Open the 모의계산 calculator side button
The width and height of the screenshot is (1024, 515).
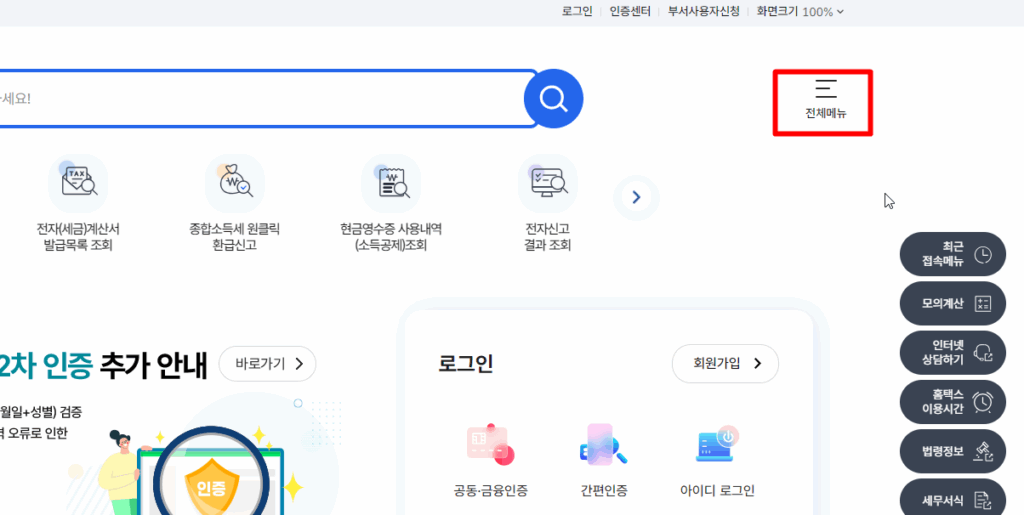click(x=953, y=303)
